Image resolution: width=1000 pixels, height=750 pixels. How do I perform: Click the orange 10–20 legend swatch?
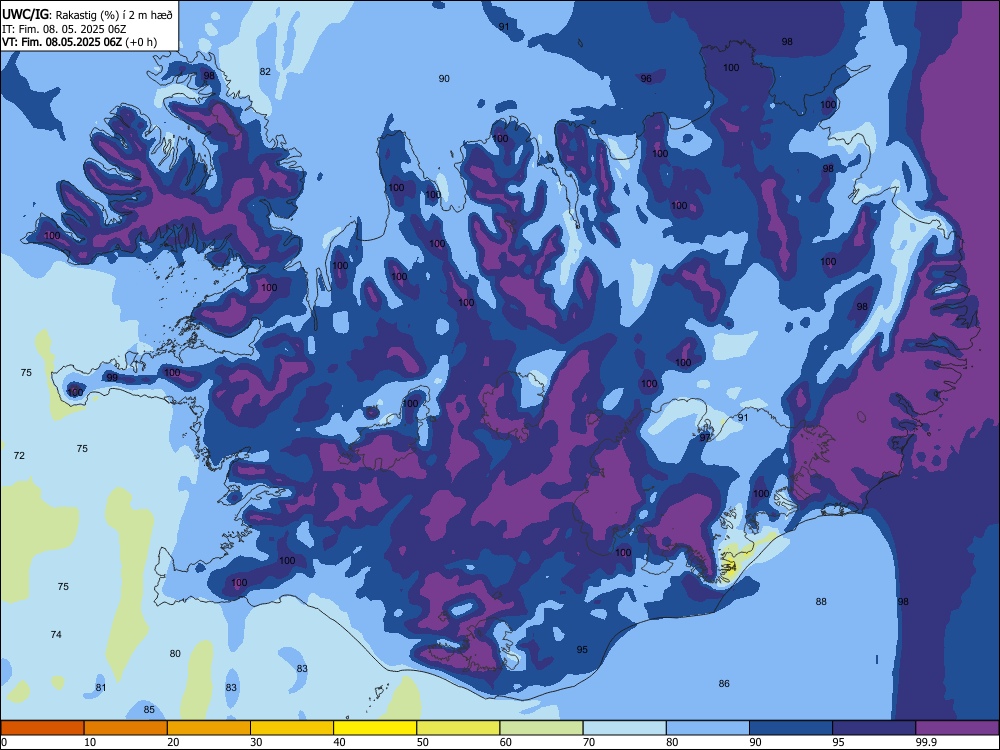(x=126, y=728)
